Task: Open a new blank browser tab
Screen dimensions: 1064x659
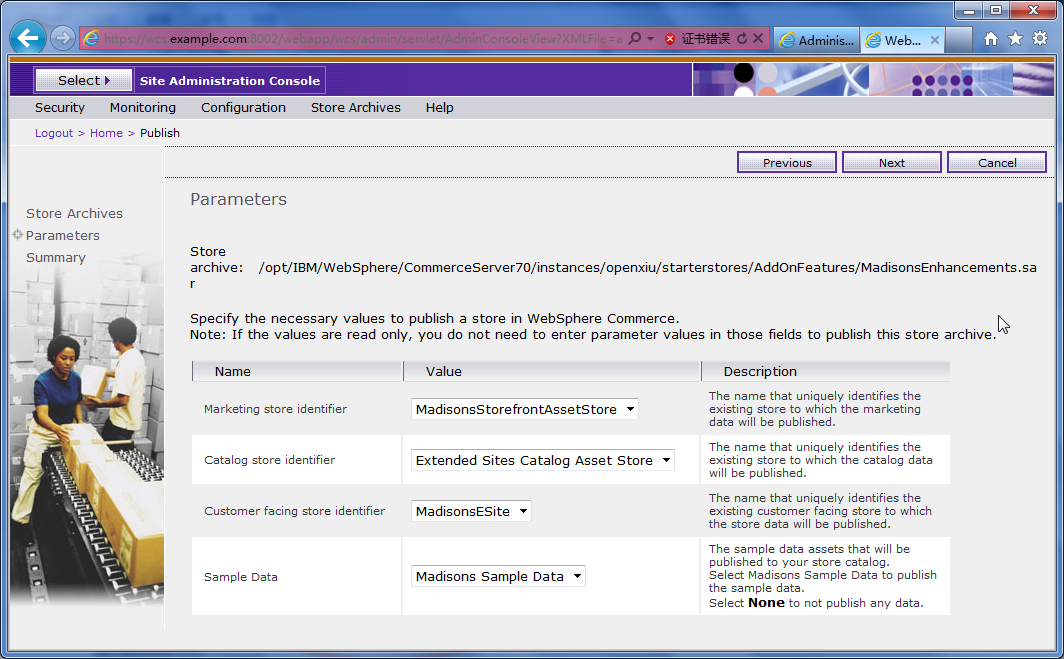Action: pos(959,40)
